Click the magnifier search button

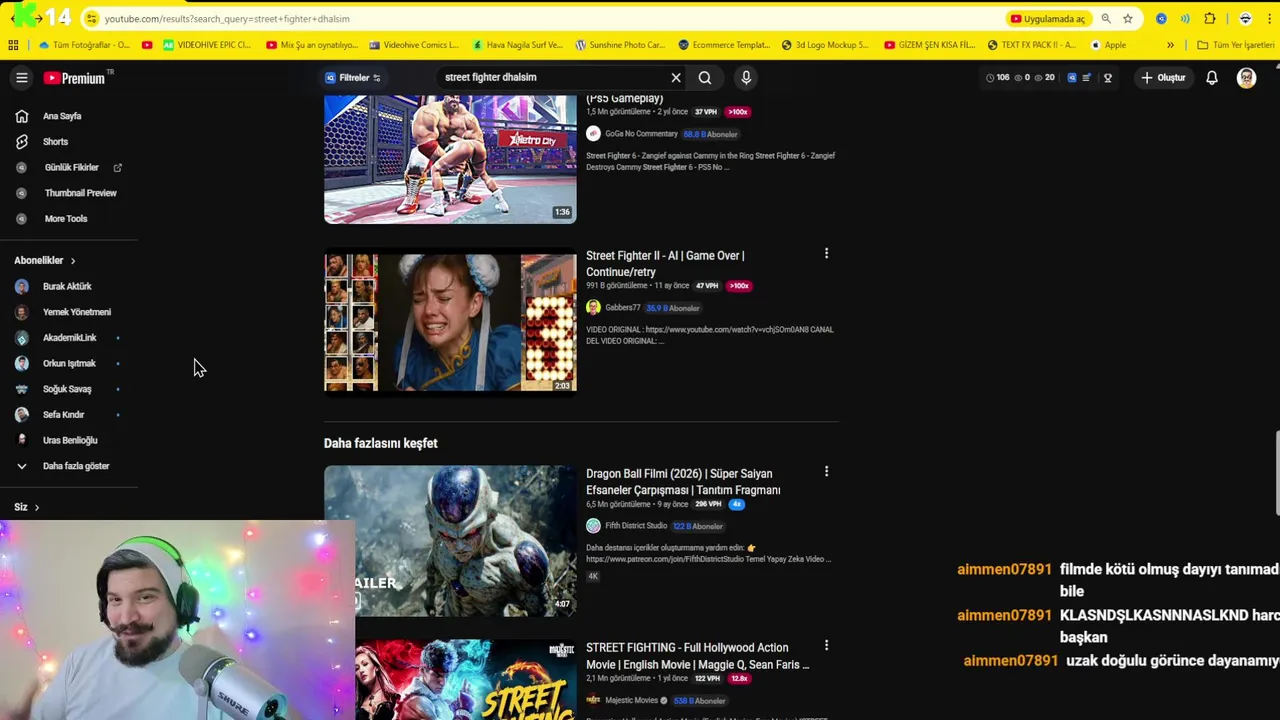pos(705,78)
